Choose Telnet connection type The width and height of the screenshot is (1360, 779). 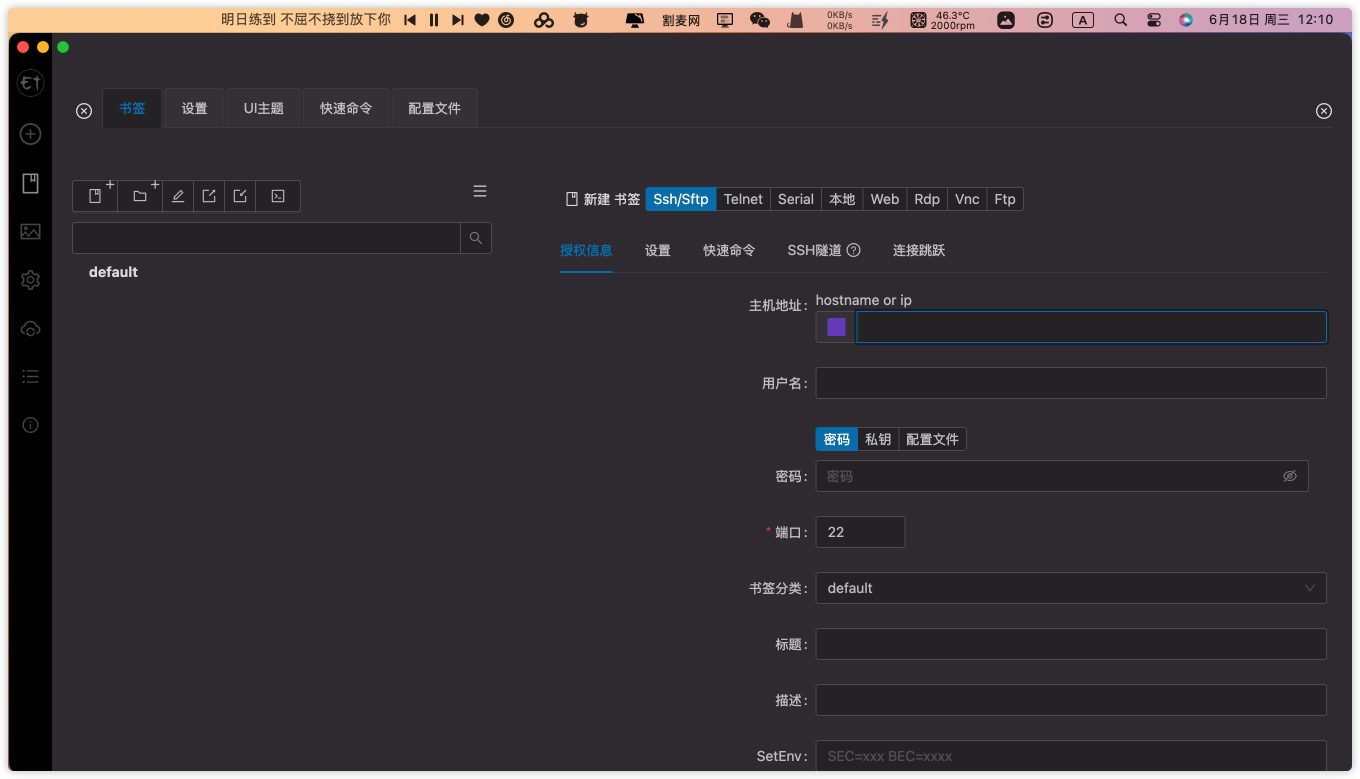(x=743, y=199)
